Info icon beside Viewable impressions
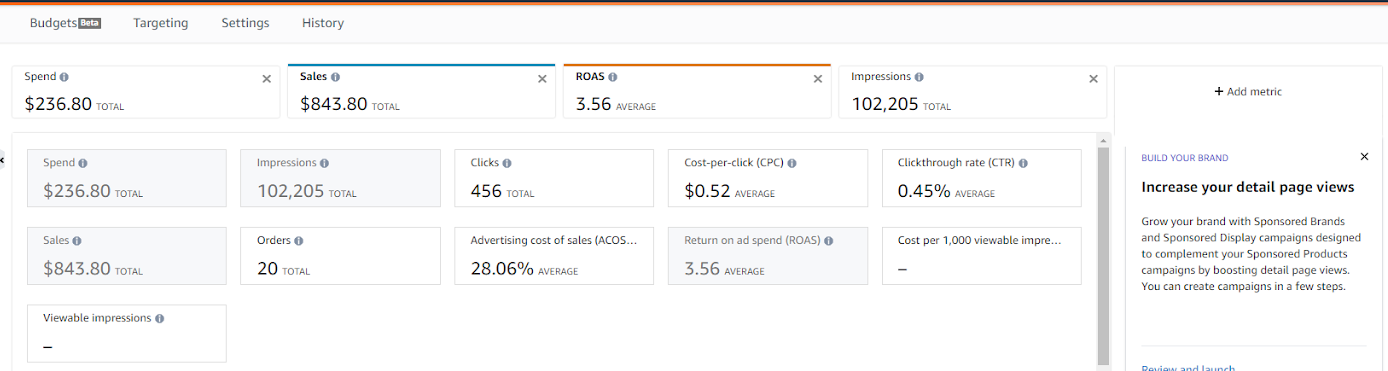 coord(159,318)
